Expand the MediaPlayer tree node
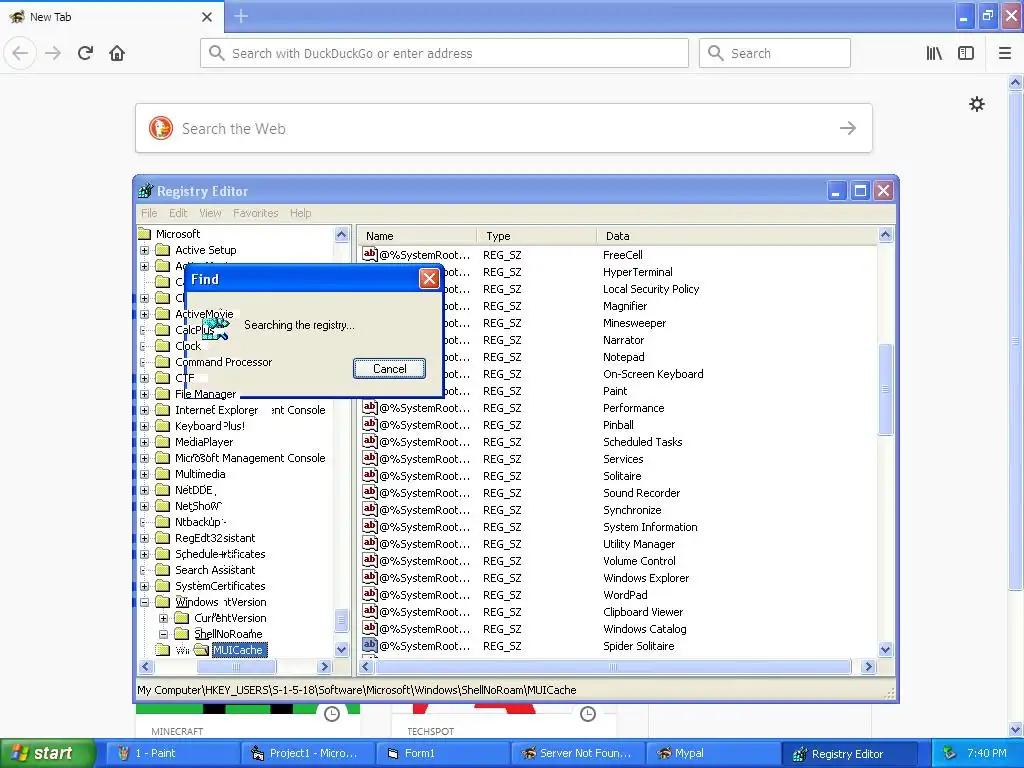This screenshot has width=1024, height=768. coord(144,442)
